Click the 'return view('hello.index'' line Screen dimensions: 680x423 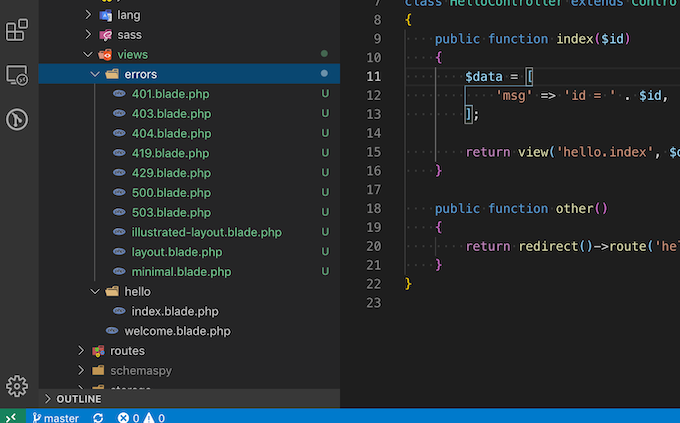click(572, 152)
